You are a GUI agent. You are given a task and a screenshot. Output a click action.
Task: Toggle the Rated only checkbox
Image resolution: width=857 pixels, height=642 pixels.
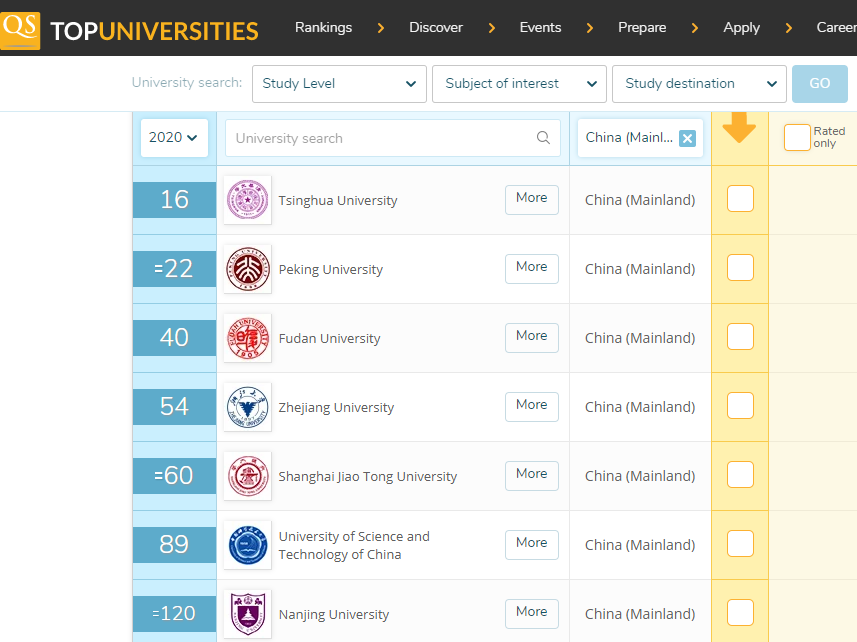pyautogui.click(x=797, y=137)
